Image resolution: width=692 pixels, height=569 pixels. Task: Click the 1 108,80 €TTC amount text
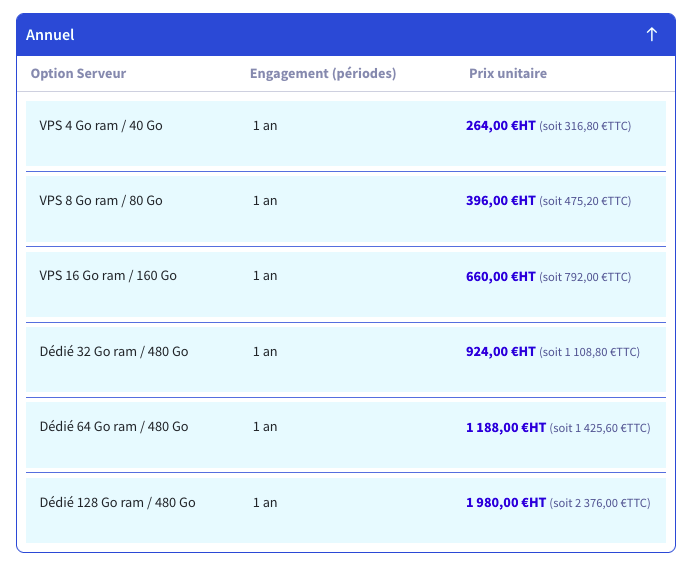600,352
